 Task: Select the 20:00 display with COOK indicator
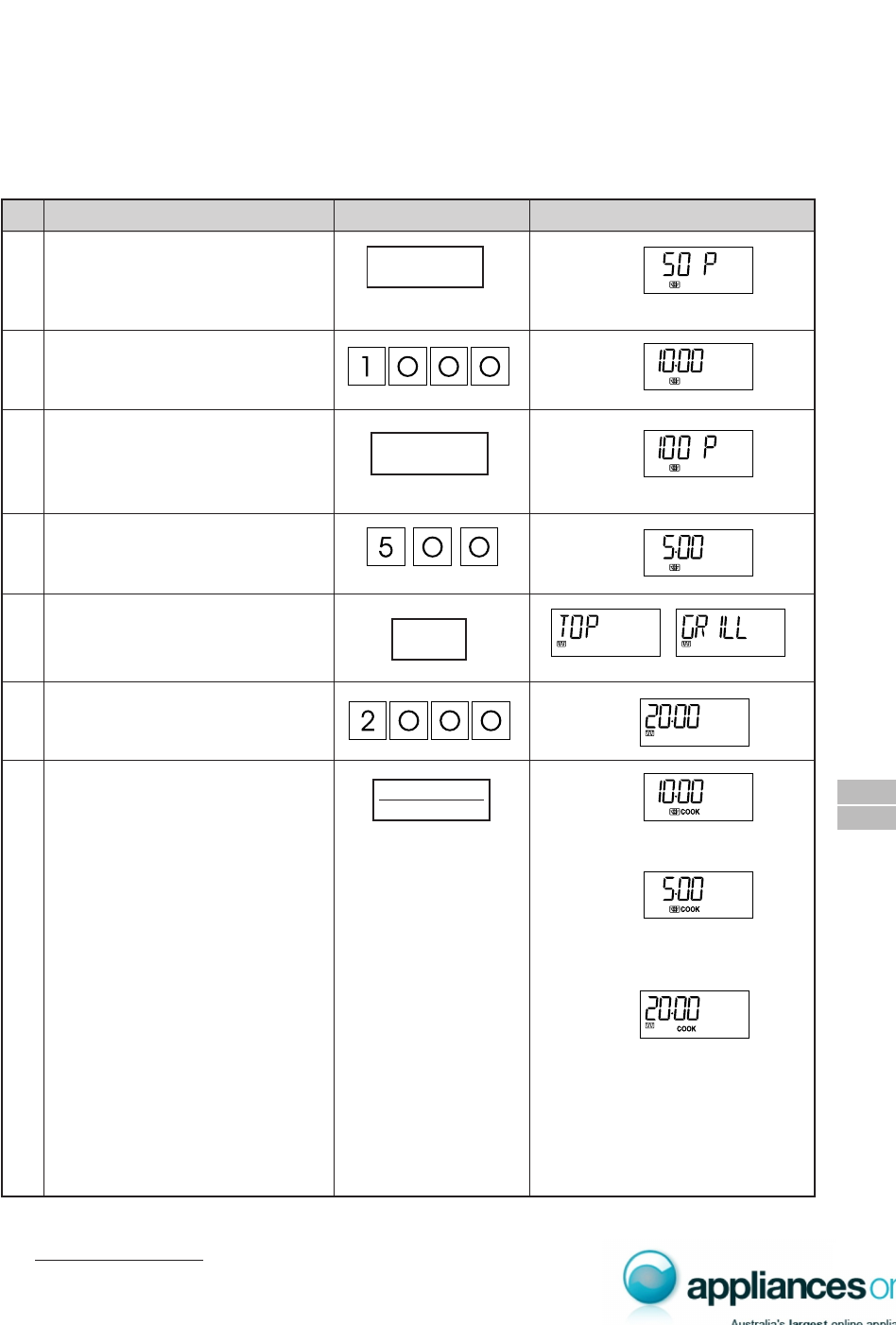(x=694, y=1014)
